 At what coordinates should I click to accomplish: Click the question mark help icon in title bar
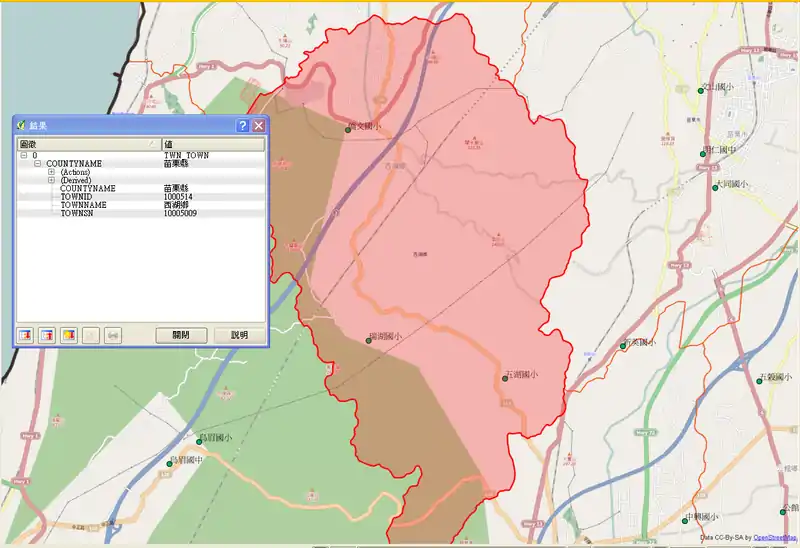pyautogui.click(x=242, y=126)
